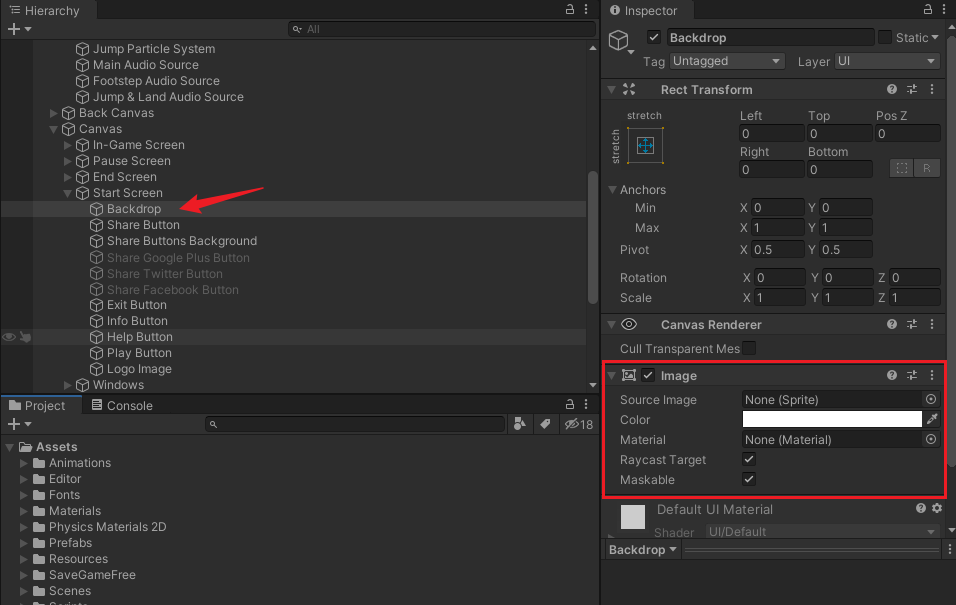
Task: Open the Image component three-dot menu icon
Action: pos(932,375)
